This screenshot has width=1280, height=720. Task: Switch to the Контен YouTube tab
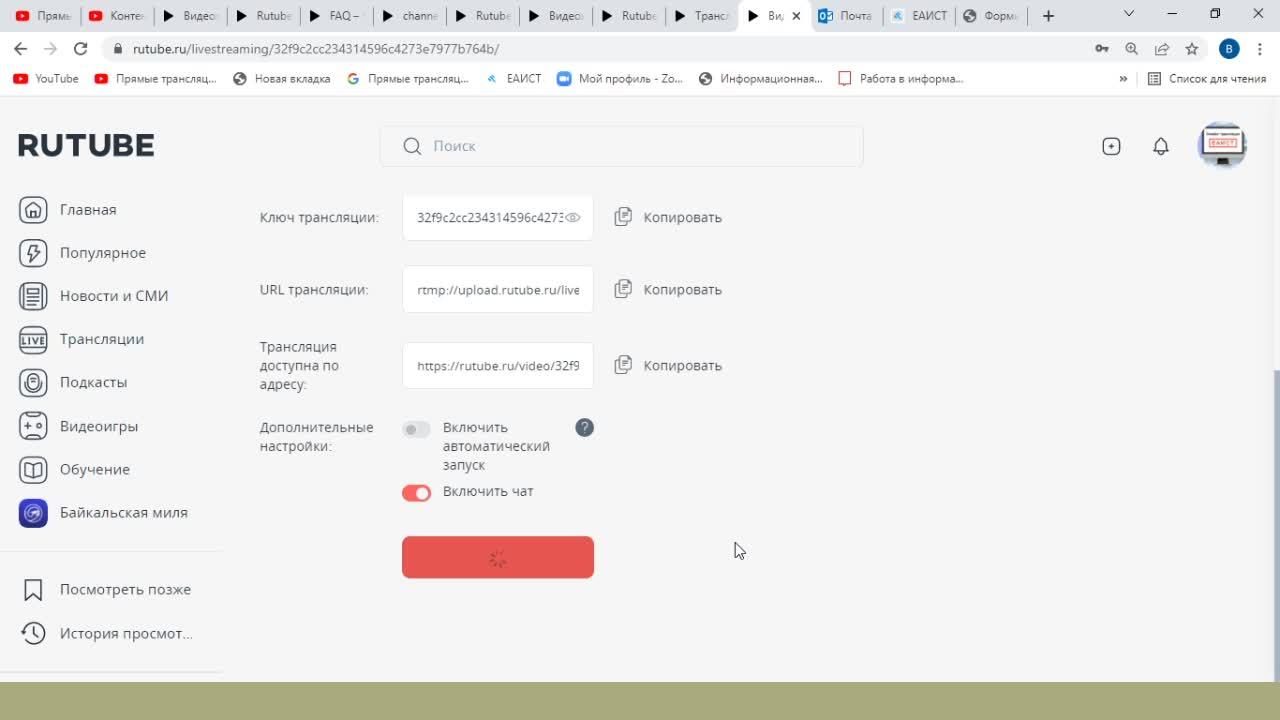pos(117,16)
